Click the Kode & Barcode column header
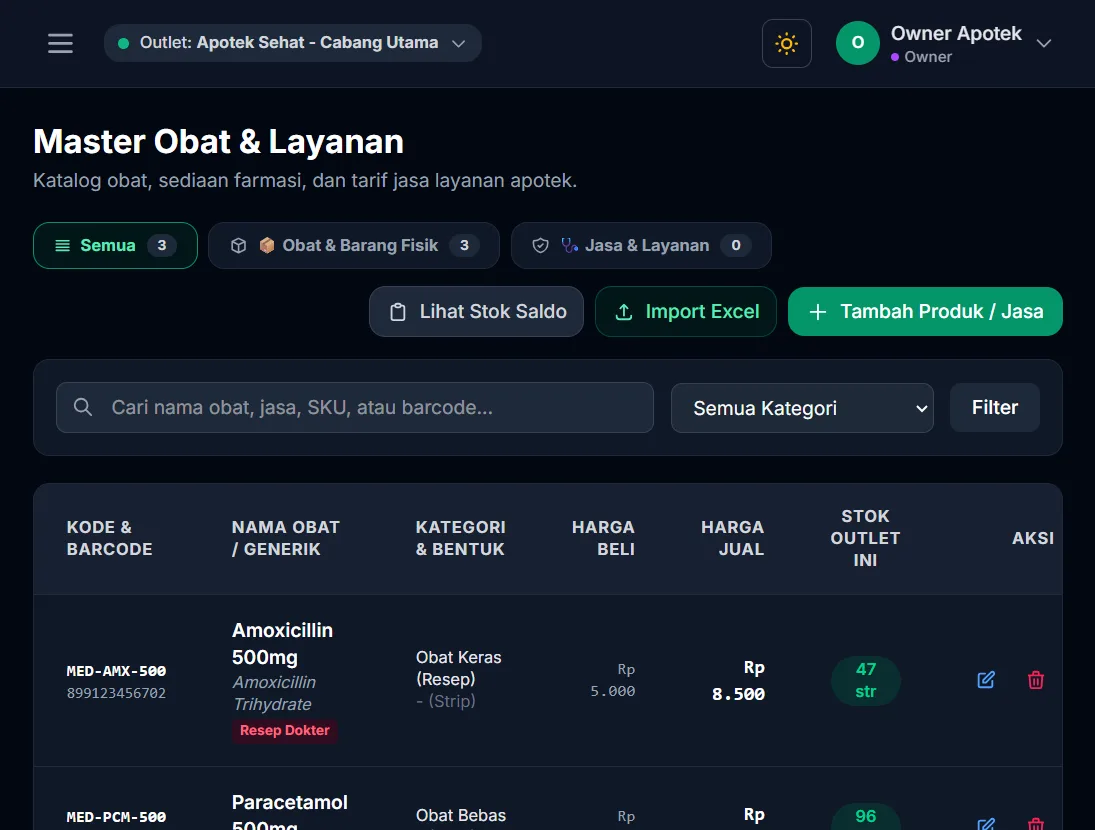This screenshot has width=1095, height=830. click(x=110, y=538)
